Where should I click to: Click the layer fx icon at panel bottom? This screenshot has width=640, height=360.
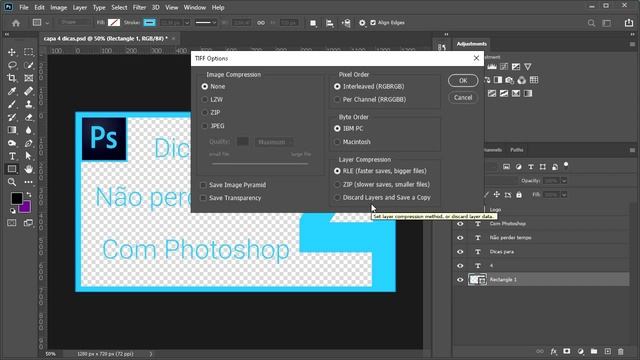point(553,351)
